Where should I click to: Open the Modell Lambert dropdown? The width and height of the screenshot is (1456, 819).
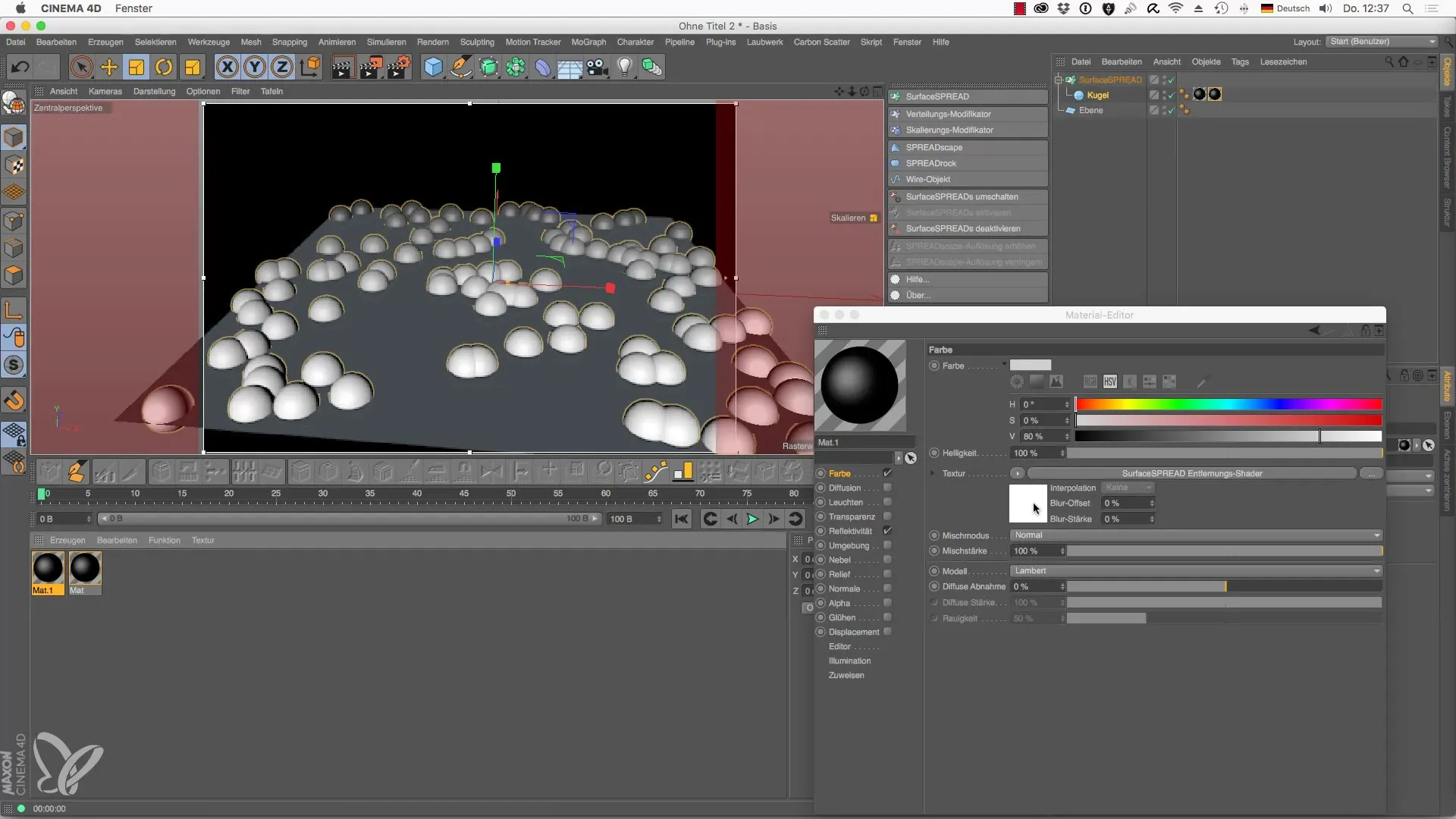pos(1196,571)
